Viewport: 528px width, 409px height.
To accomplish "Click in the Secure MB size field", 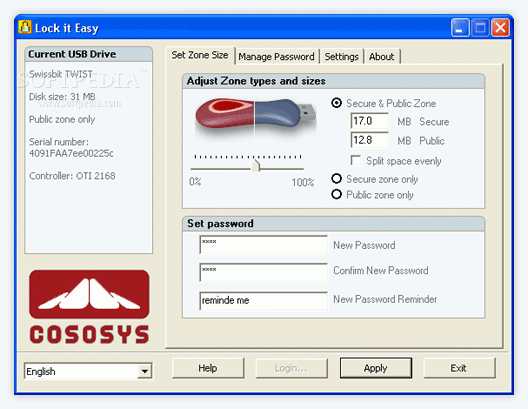I will coord(369,121).
